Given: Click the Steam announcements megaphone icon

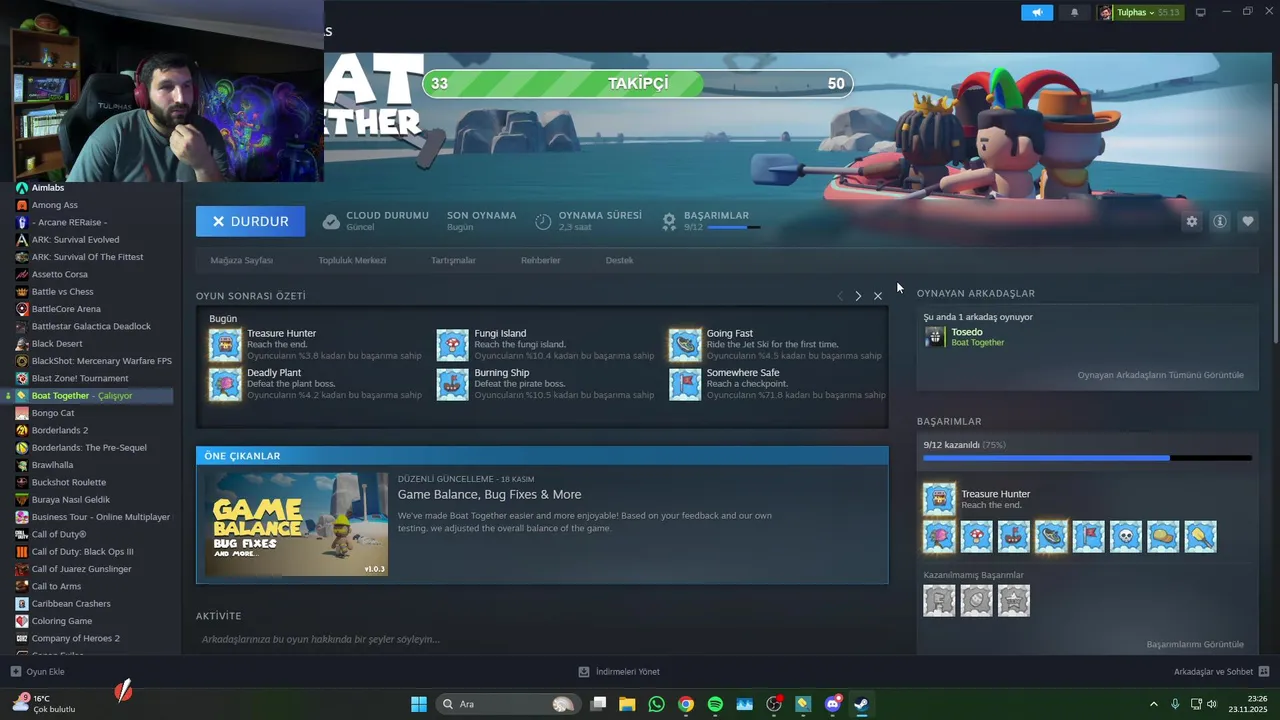Looking at the screenshot, I should [1037, 12].
